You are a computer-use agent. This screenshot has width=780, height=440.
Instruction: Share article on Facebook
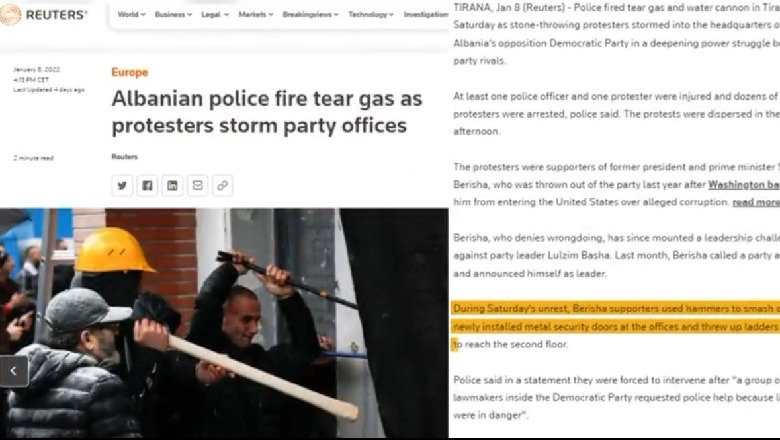point(147,185)
